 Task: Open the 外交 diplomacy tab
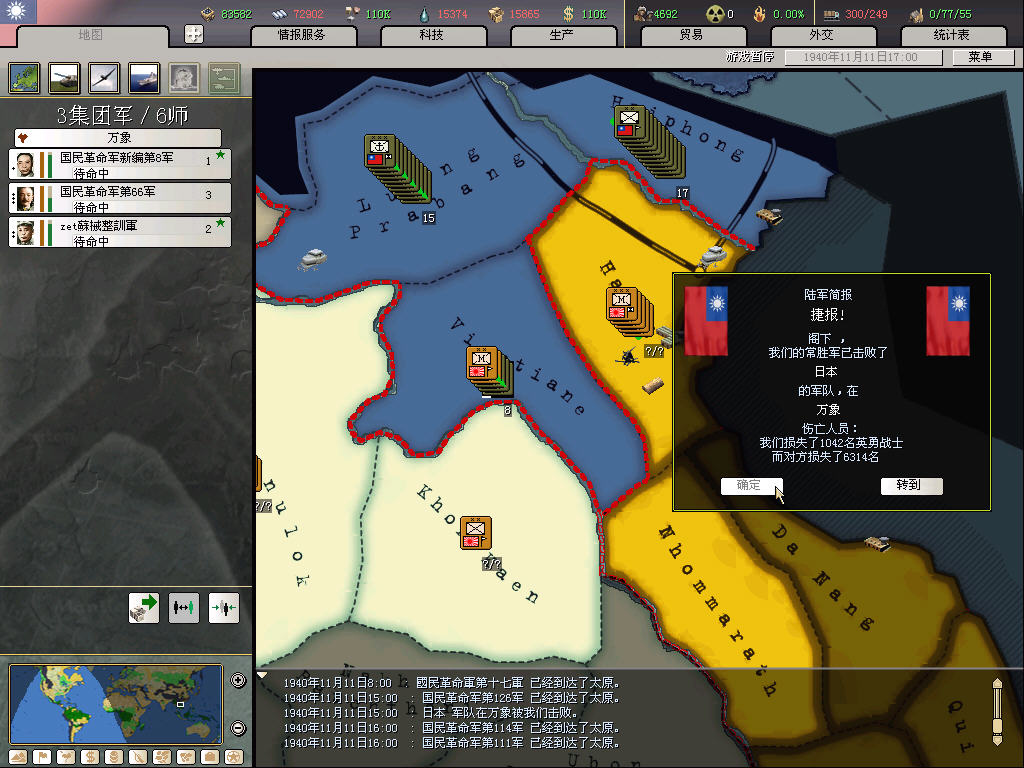pos(820,35)
